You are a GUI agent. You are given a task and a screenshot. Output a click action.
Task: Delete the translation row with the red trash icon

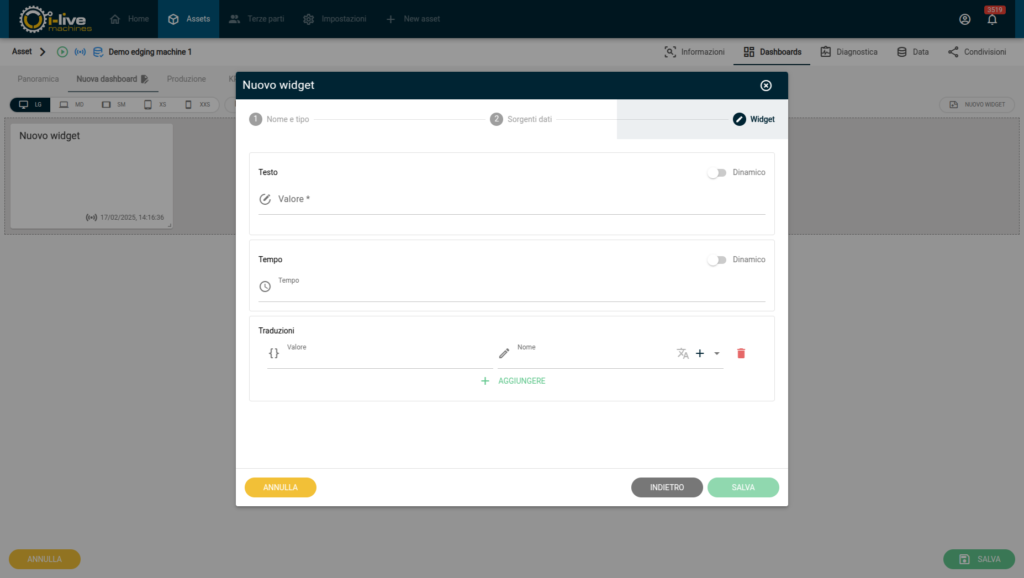[741, 353]
